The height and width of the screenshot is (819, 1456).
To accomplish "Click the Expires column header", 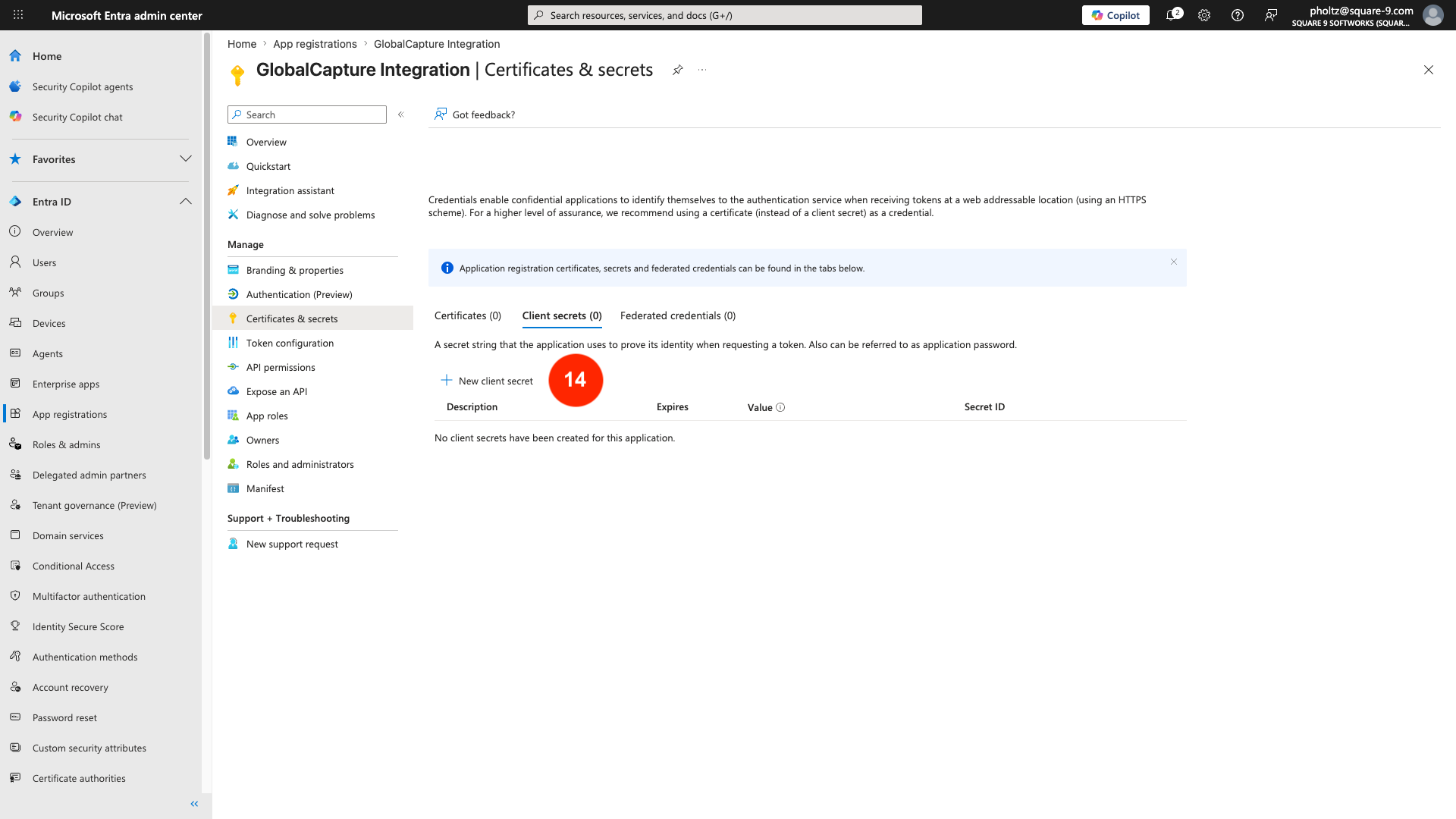I will (673, 407).
